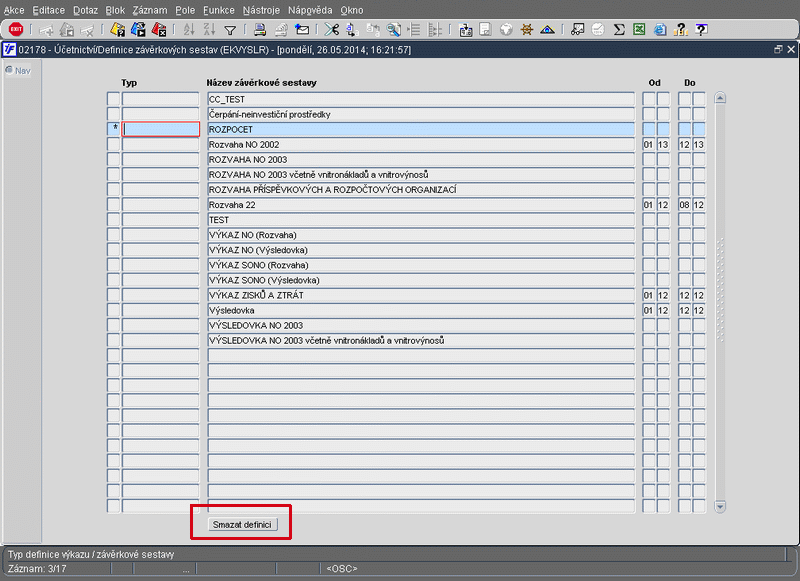Click the save-to-disk export icon
800x581 pixels.
tap(465, 30)
